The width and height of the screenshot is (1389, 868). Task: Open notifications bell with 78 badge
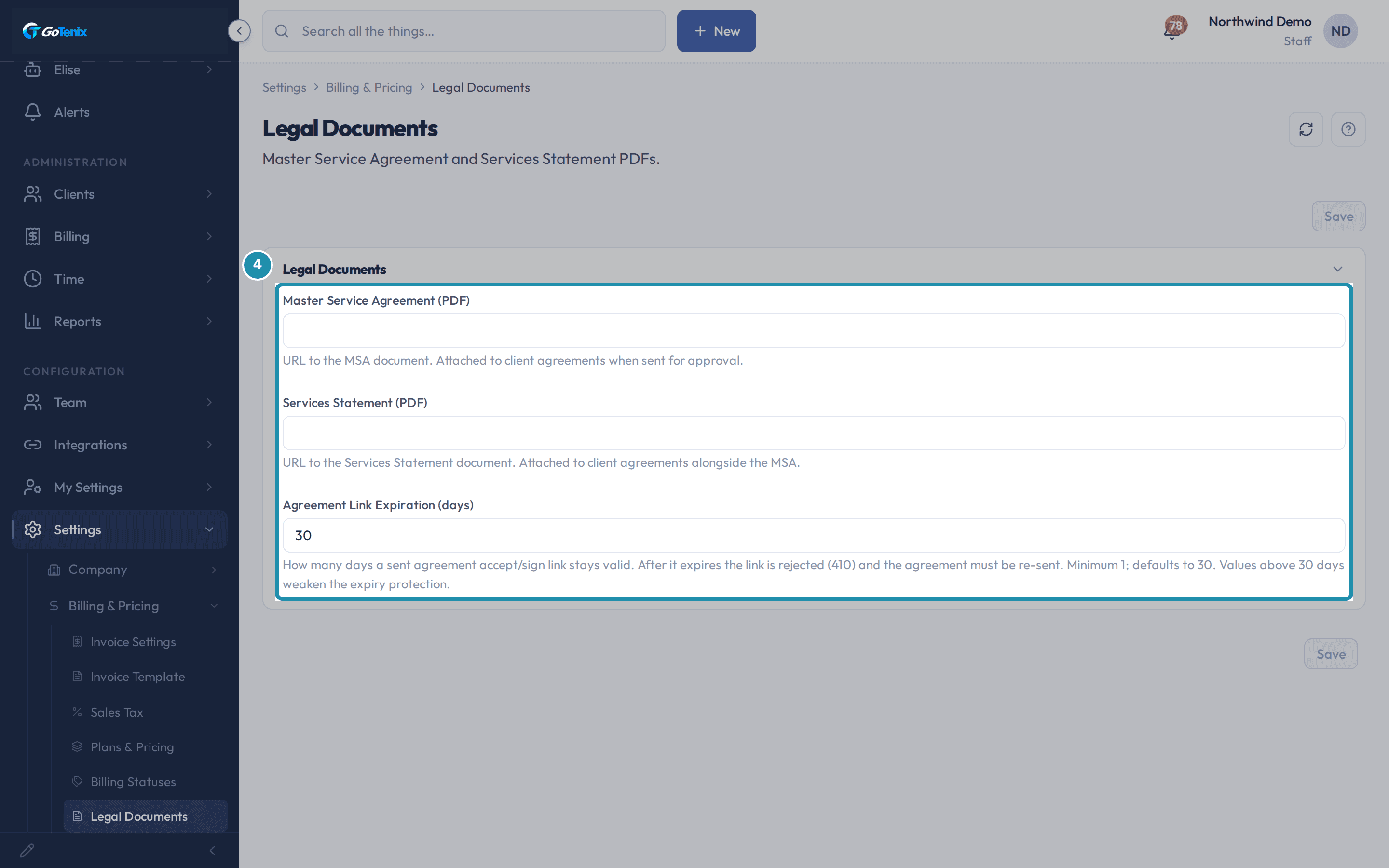click(1174, 29)
